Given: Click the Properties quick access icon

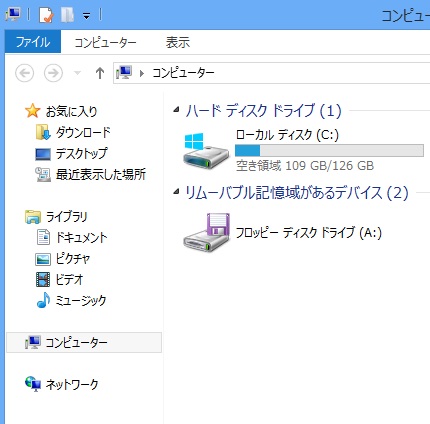Looking at the screenshot, I should coord(46,15).
